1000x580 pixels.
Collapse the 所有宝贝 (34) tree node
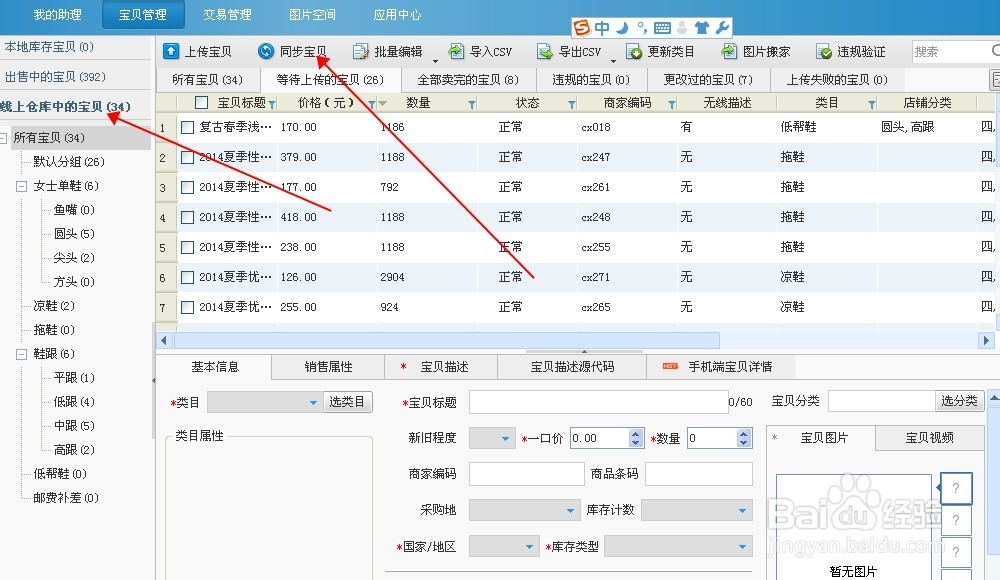pyautogui.click(x=3, y=138)
